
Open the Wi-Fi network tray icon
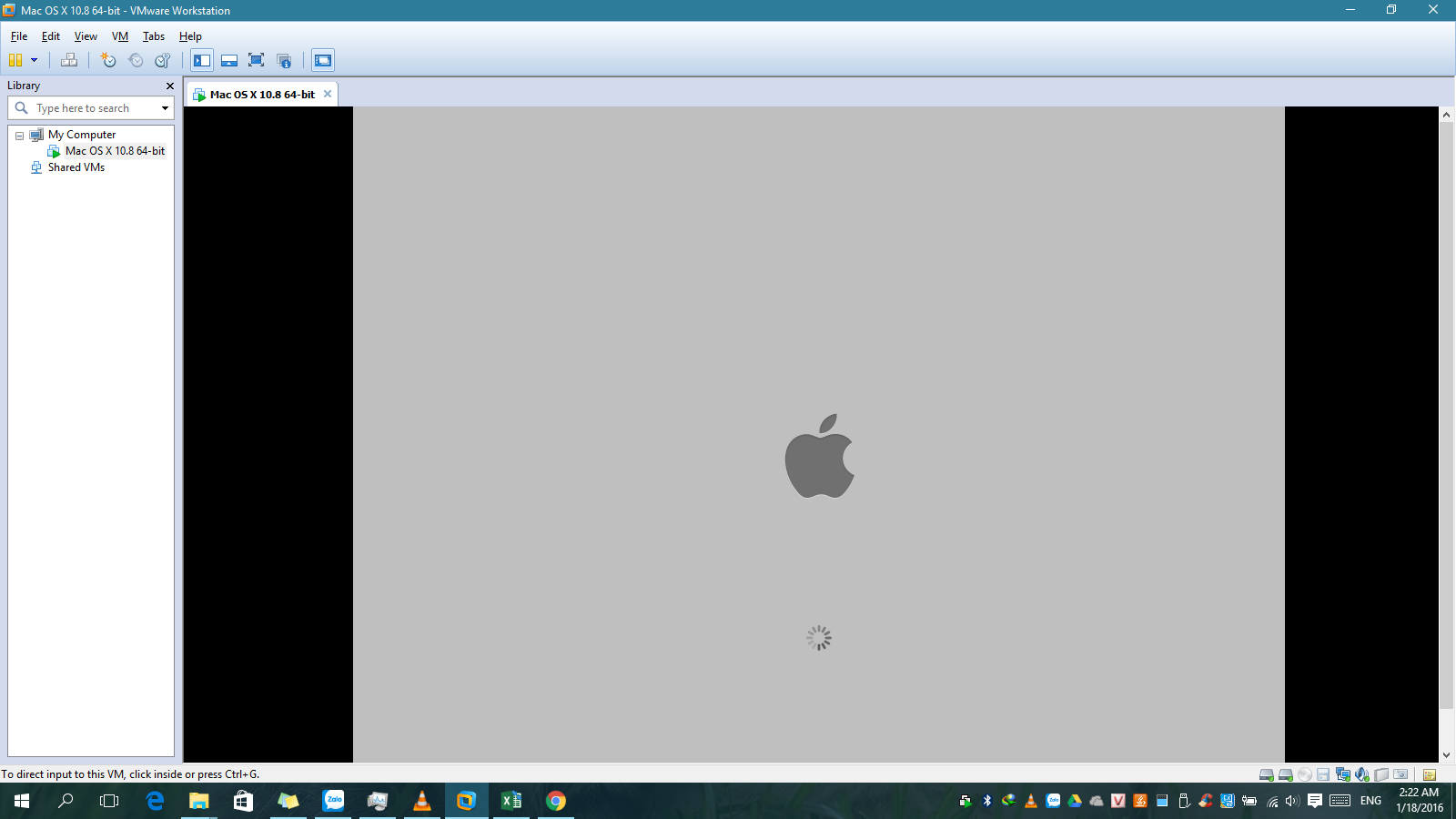click(x=1271, y=801)
